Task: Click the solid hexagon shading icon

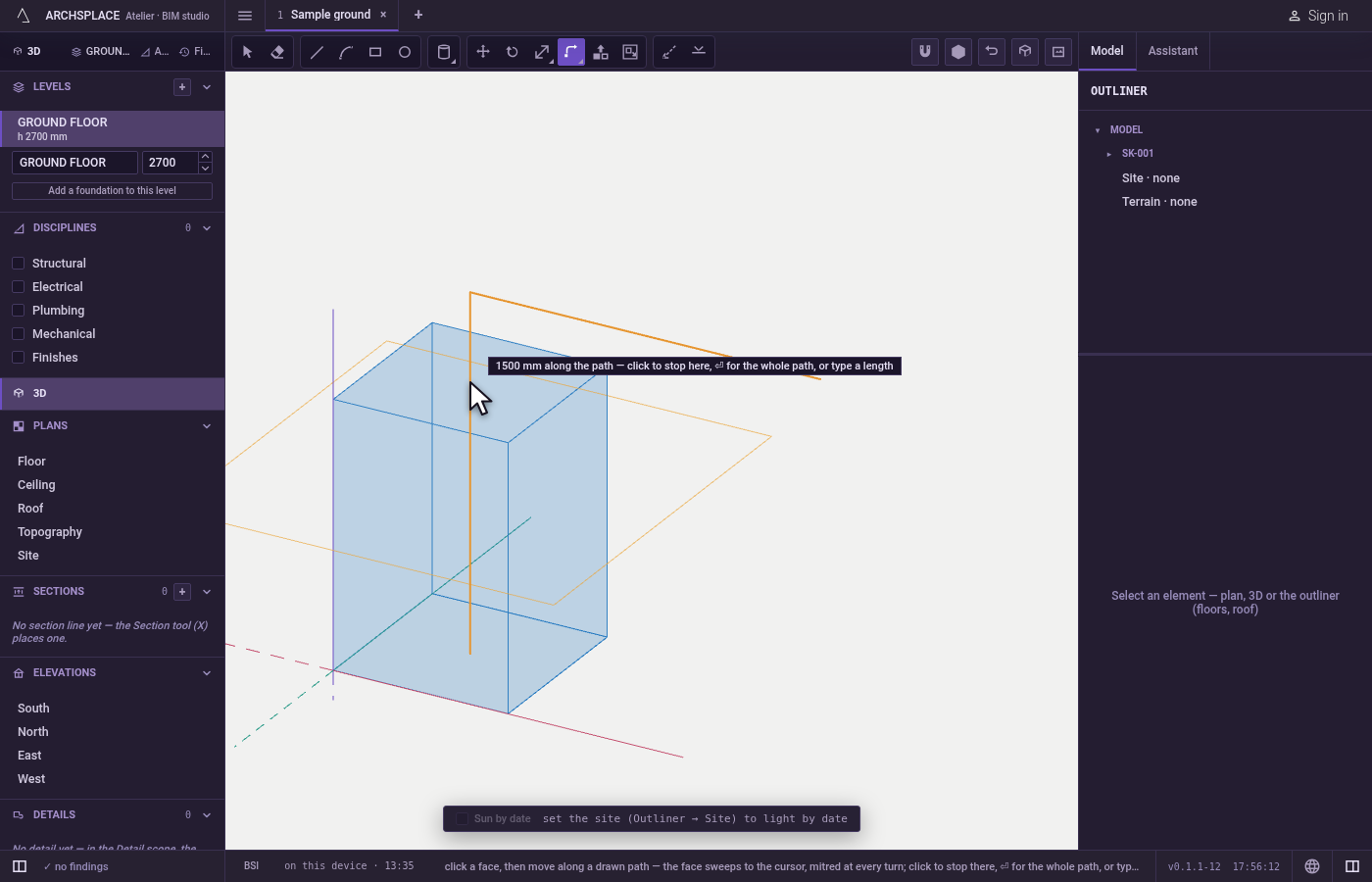Action: [958, 52]
